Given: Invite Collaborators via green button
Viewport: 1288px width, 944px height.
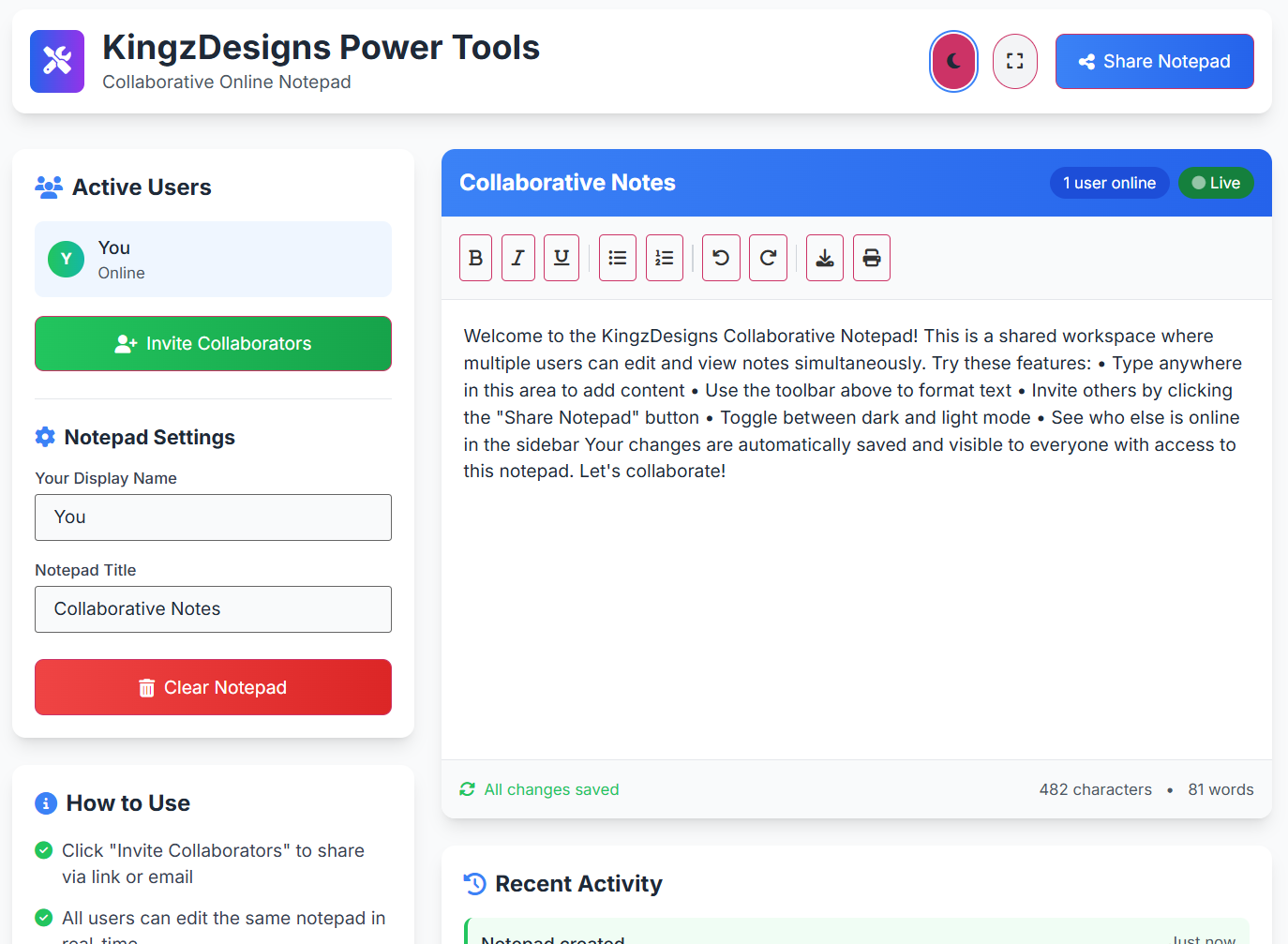Looking at the screenshot, I should (x=213, y=343).
